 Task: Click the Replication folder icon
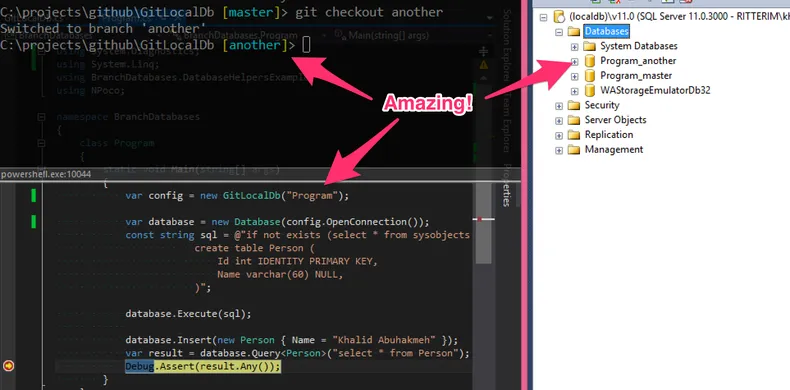tap(574, 135)
